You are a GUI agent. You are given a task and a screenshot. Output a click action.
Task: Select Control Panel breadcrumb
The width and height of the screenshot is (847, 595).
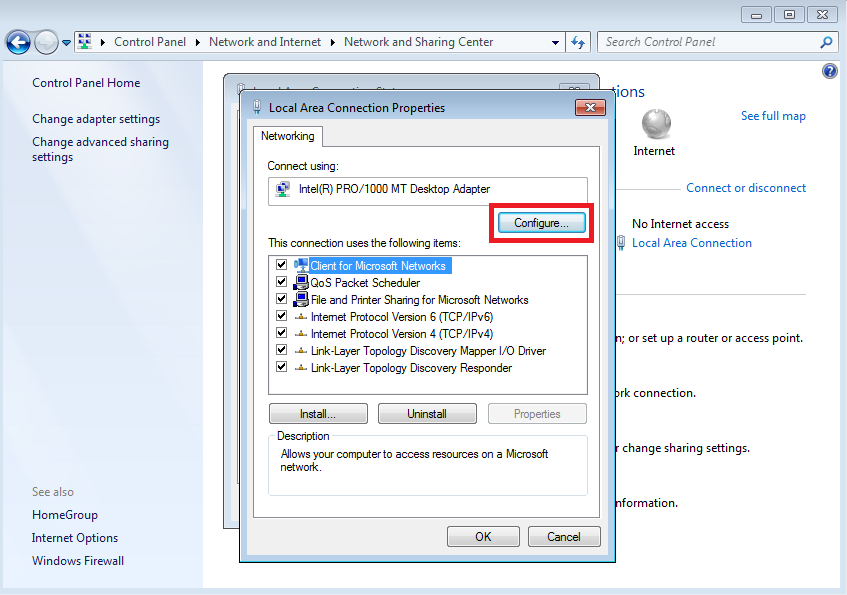point(150,42)
